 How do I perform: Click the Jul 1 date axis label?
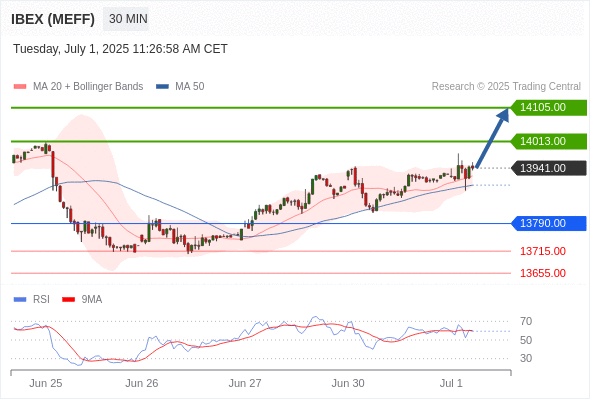(451, 383)
